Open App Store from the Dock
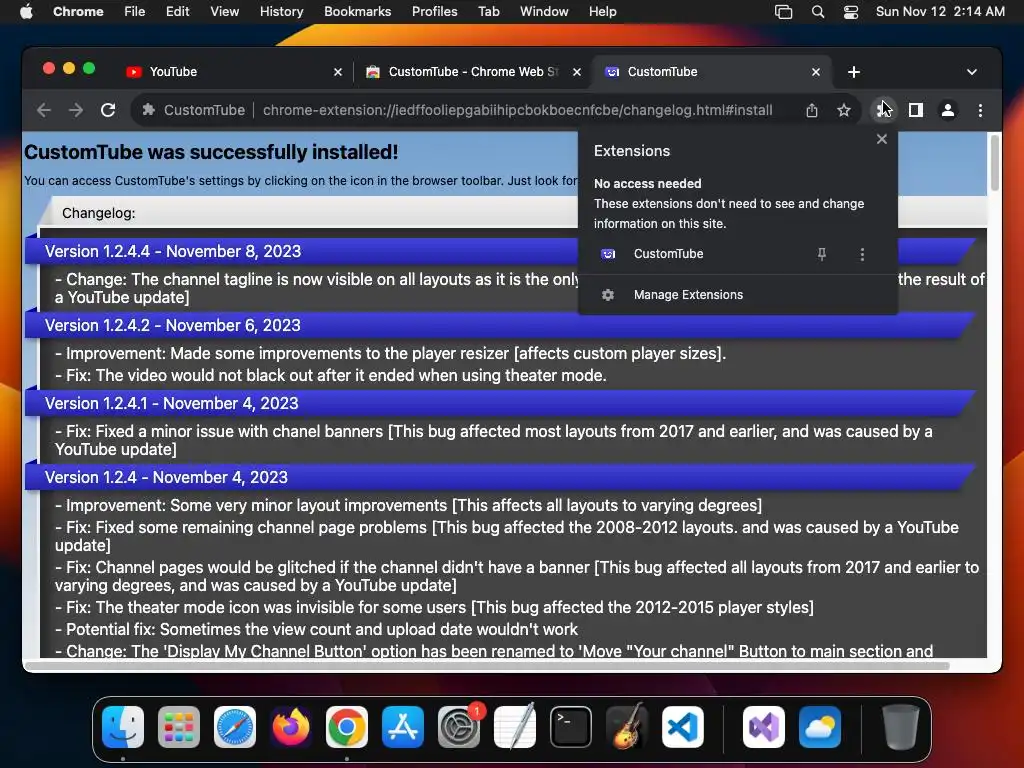 coord(403,727)
